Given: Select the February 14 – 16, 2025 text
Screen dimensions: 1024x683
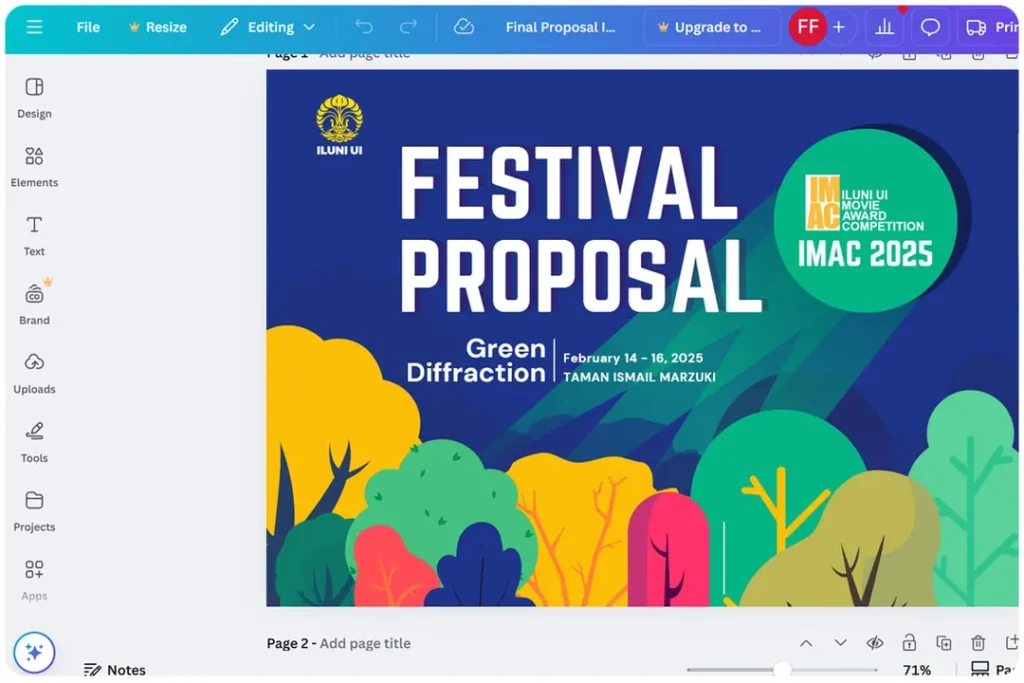Looking at the screenshot, I should 633,358.
